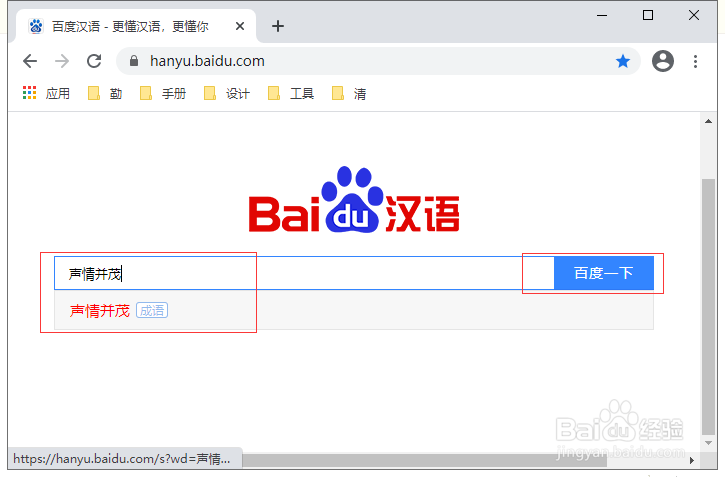Open a new tab with plus button
Image resolution: width=725 pixels, height=477 pixels.
click(x=278, y=26)
